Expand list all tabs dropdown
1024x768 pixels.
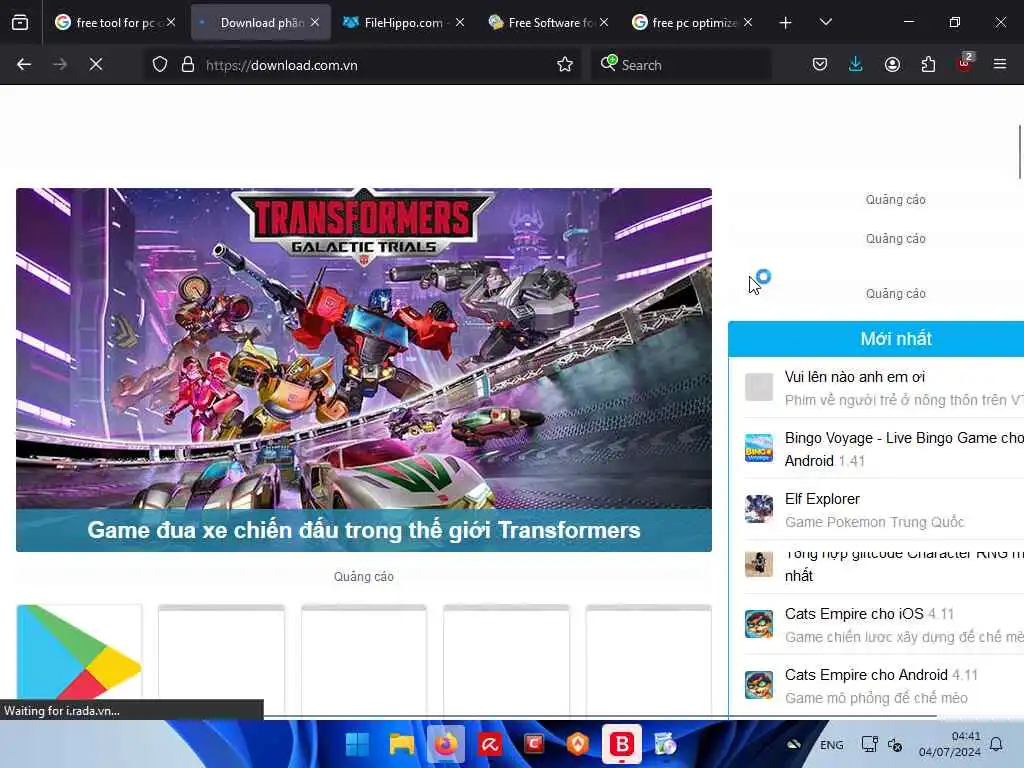pyautogui.click(x=825, y=23)
